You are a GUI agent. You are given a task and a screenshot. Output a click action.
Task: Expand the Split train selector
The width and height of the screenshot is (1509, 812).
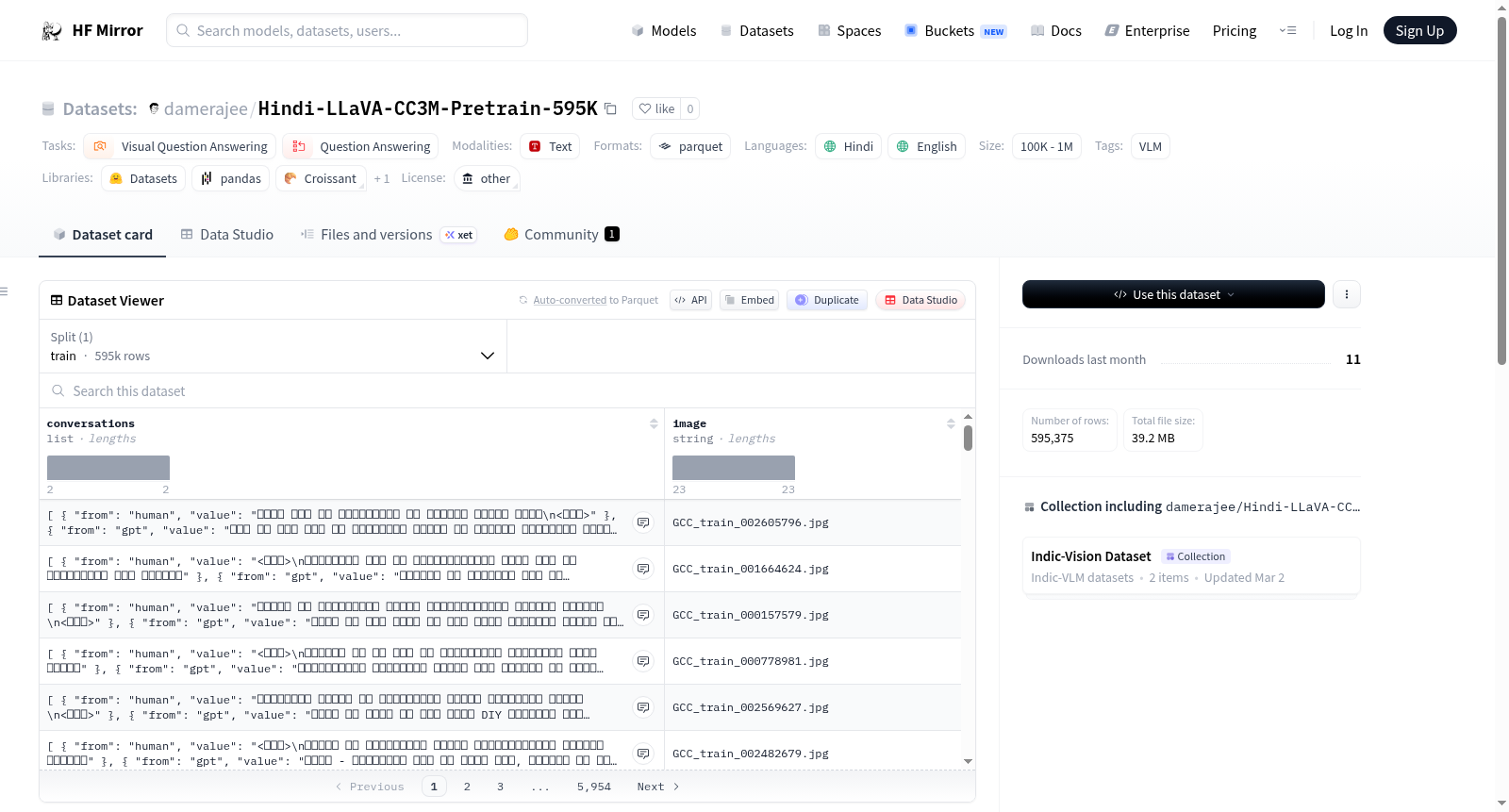[273, 346]
